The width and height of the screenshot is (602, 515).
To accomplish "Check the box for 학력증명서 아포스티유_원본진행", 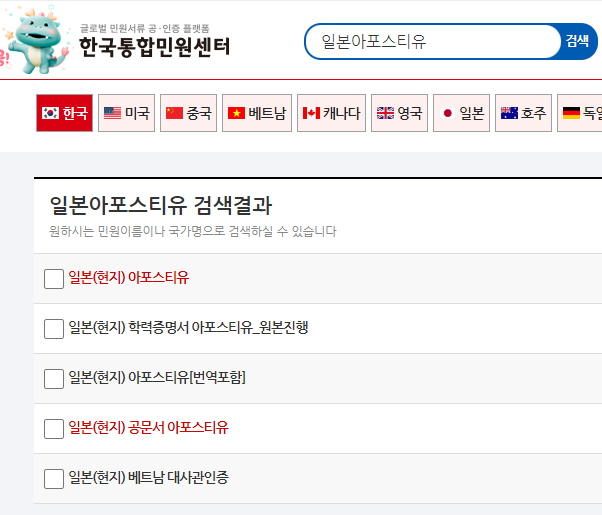I will pos(54,329).
